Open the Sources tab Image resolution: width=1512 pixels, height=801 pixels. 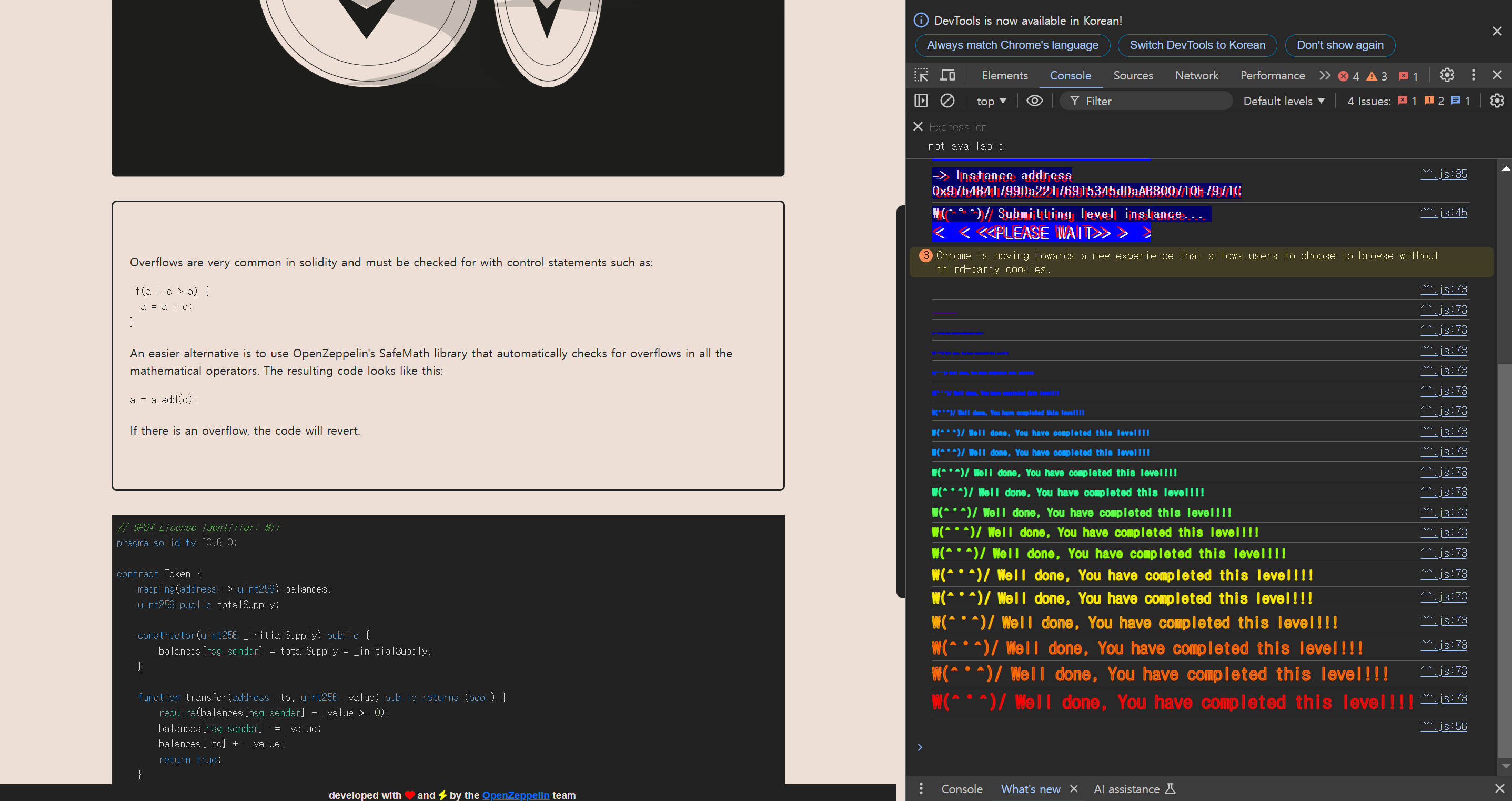click(x=1133, y=75)
